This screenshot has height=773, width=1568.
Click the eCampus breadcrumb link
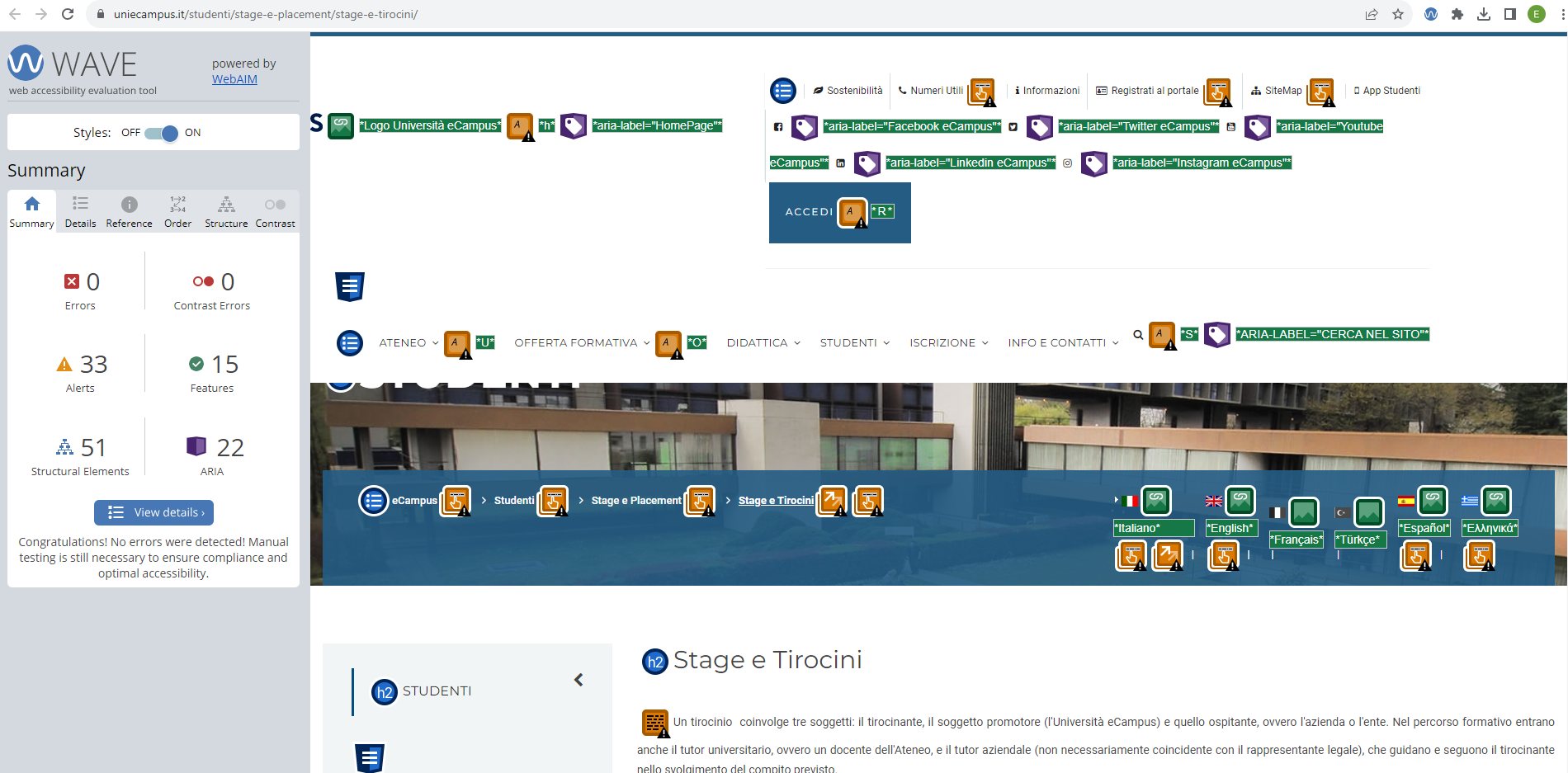(x=414, y=501)
